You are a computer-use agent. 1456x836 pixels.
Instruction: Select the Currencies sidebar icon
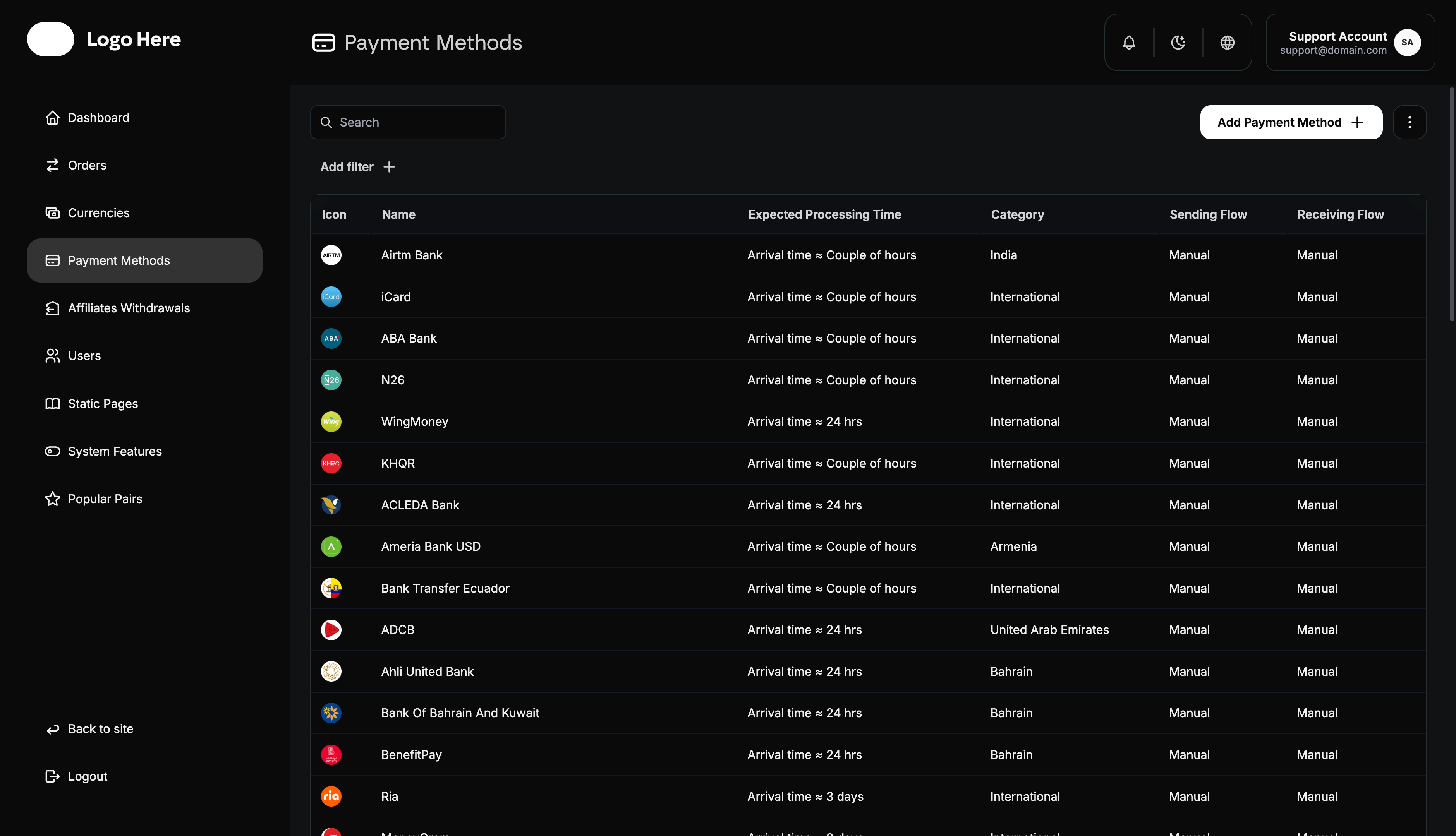pos(52,212)
